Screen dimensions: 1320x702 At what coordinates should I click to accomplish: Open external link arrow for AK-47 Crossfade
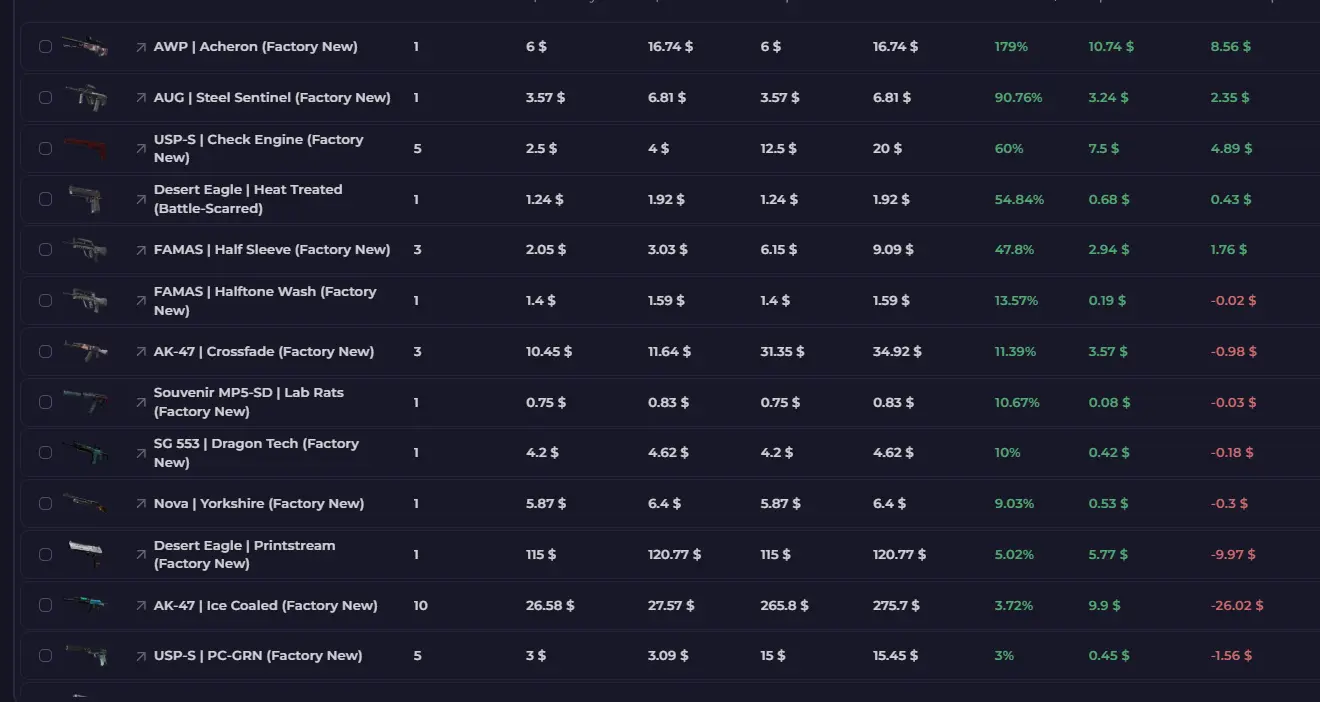[141, 352]
